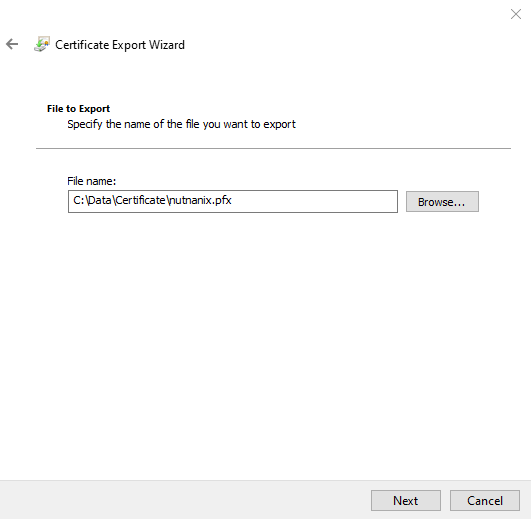
Task: Click 'Specify the name of the file' text
Action: pyautogui.click(x=133, y=124)
